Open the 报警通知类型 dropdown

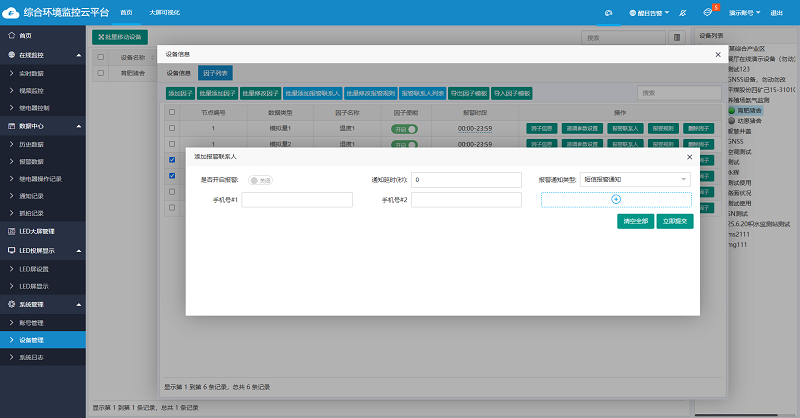(649, 180)
